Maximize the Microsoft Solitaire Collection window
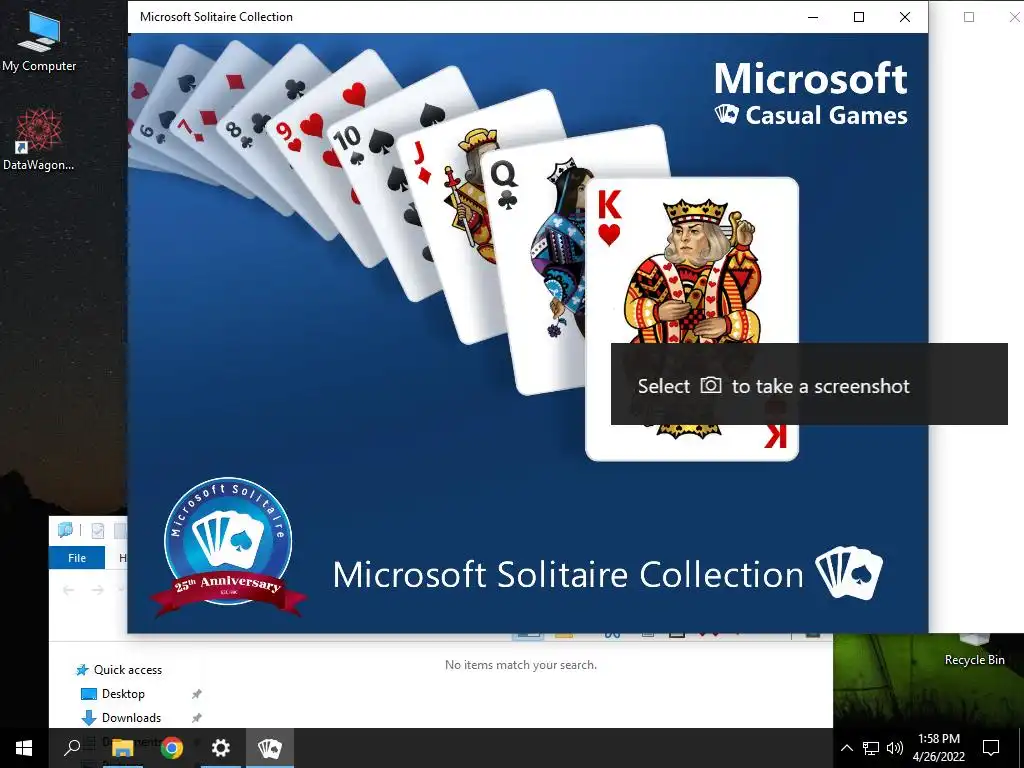1024x768 pixels. pos(859,17)
